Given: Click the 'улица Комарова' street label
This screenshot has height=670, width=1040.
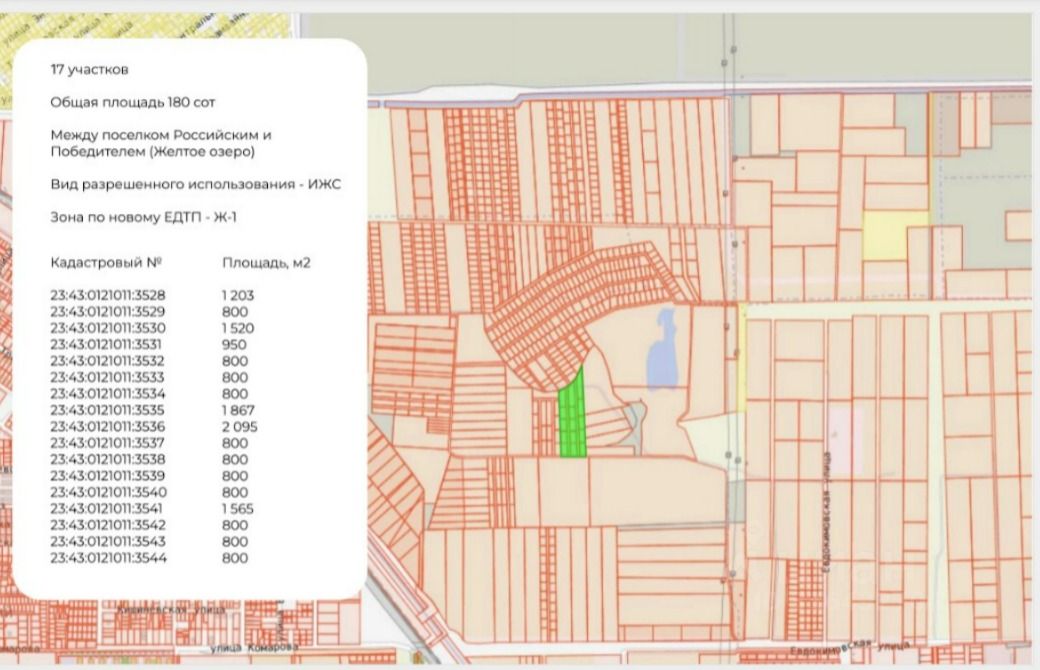Looking at the screenshot, I should point(255,647).
